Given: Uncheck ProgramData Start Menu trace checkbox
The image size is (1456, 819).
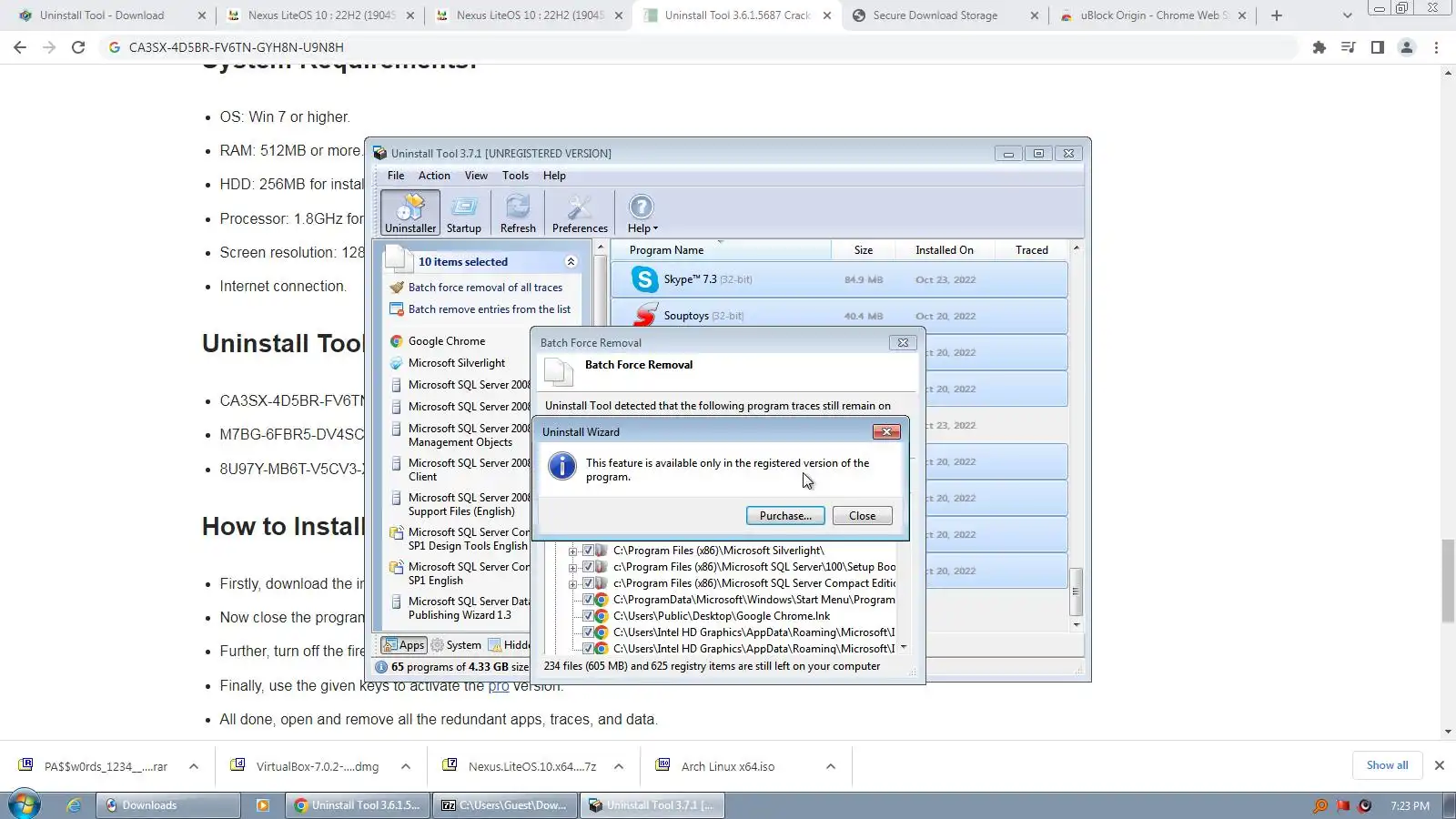Looking at the screenshot, I should 588,600.
